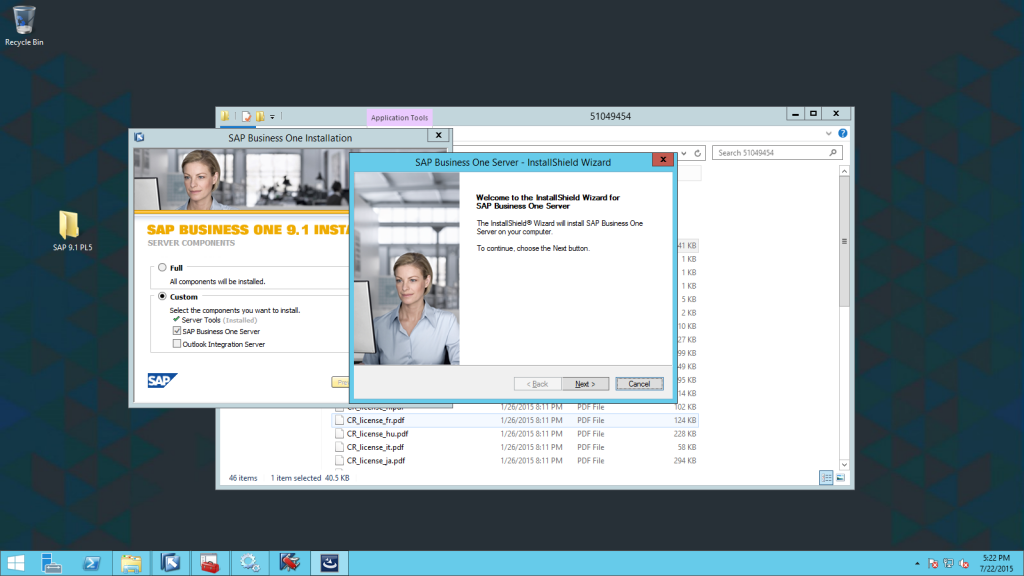Select the Custom installation radio button
Viewport: 1024px width, 576px height.
162,296
